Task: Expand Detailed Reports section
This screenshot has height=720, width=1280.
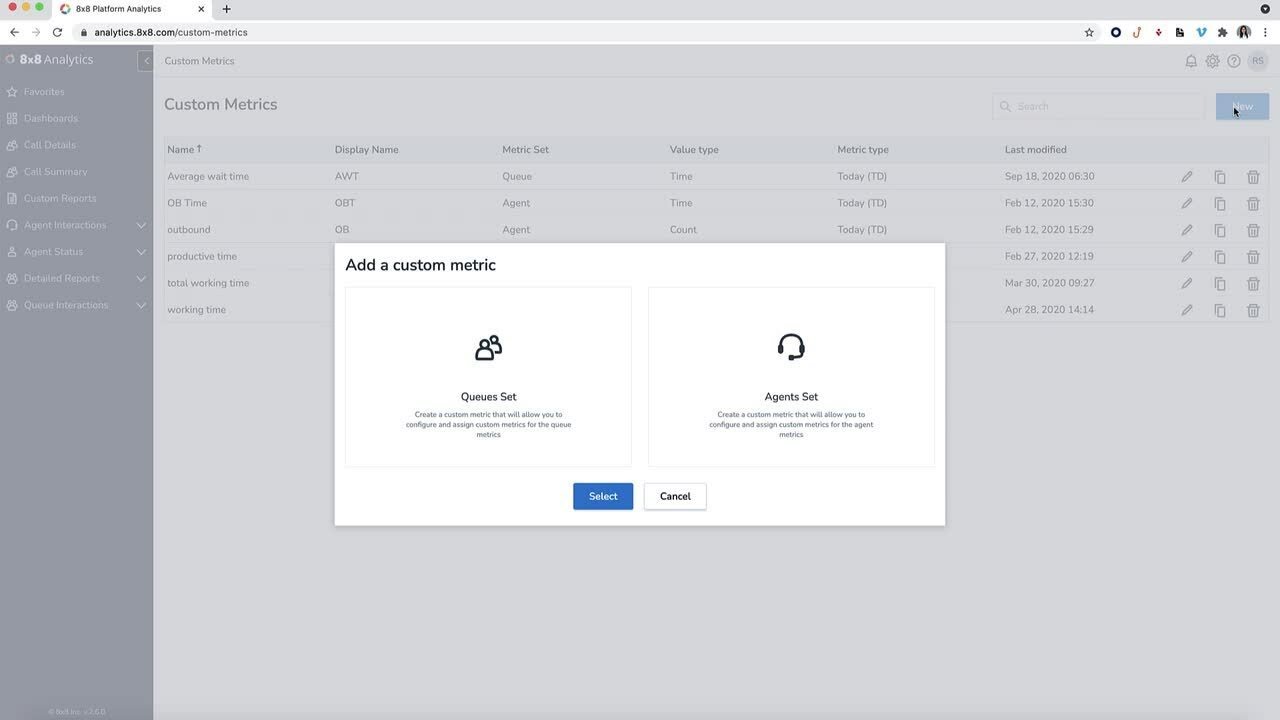Action: (76, 278)
